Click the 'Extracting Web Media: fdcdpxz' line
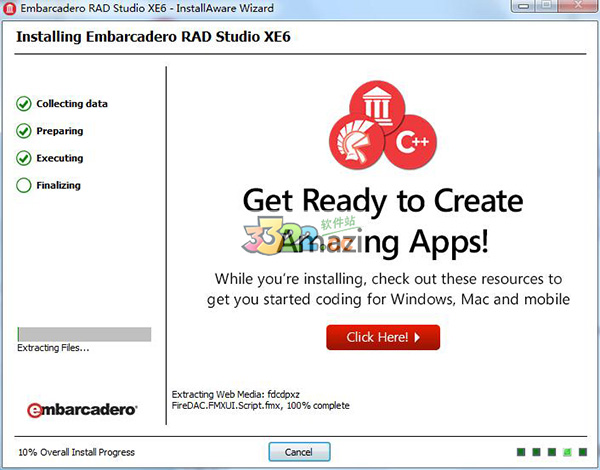Image resolution: width=600 pixels, height=470 pixels. [x=236, y=394]
